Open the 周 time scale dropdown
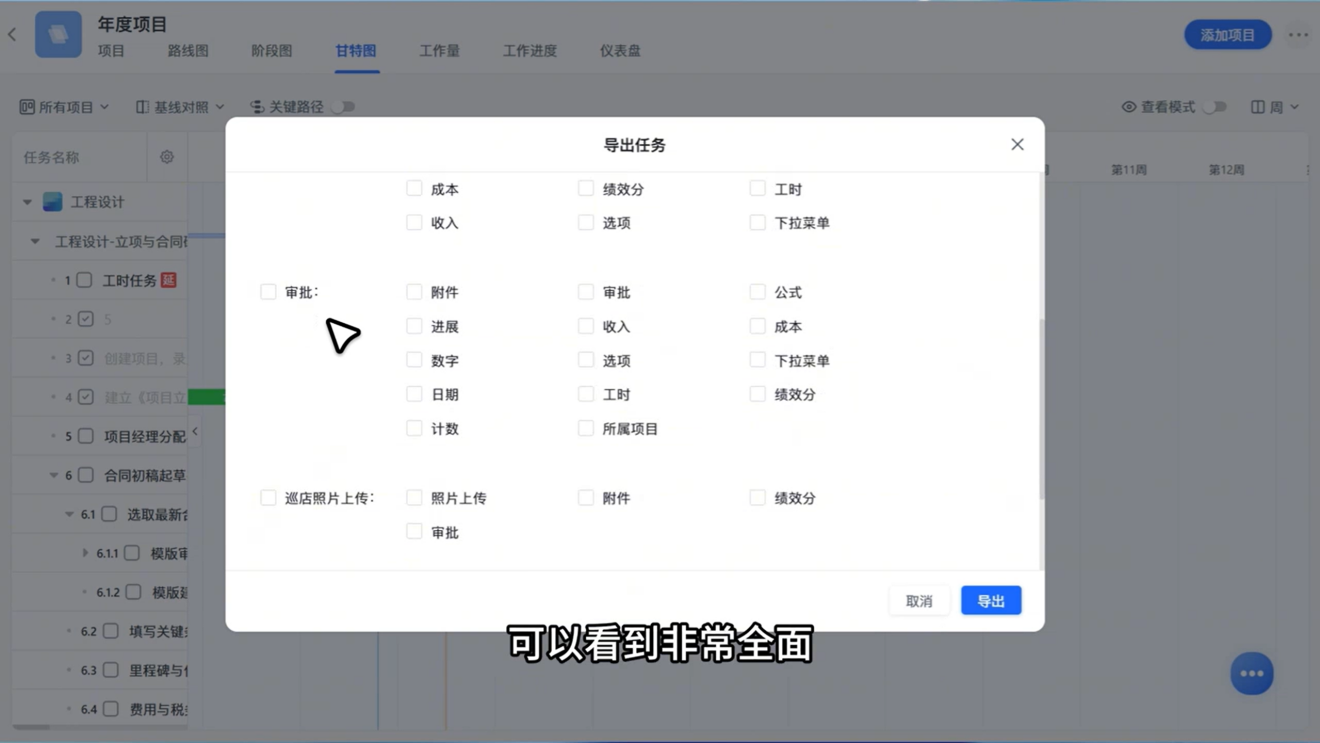 click(1275, 107)
